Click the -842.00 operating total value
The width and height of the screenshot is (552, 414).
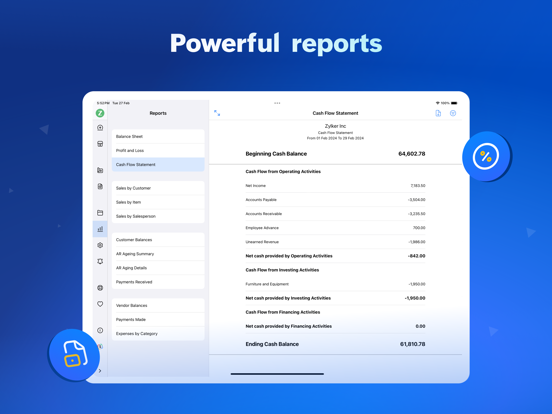(416, 256)
